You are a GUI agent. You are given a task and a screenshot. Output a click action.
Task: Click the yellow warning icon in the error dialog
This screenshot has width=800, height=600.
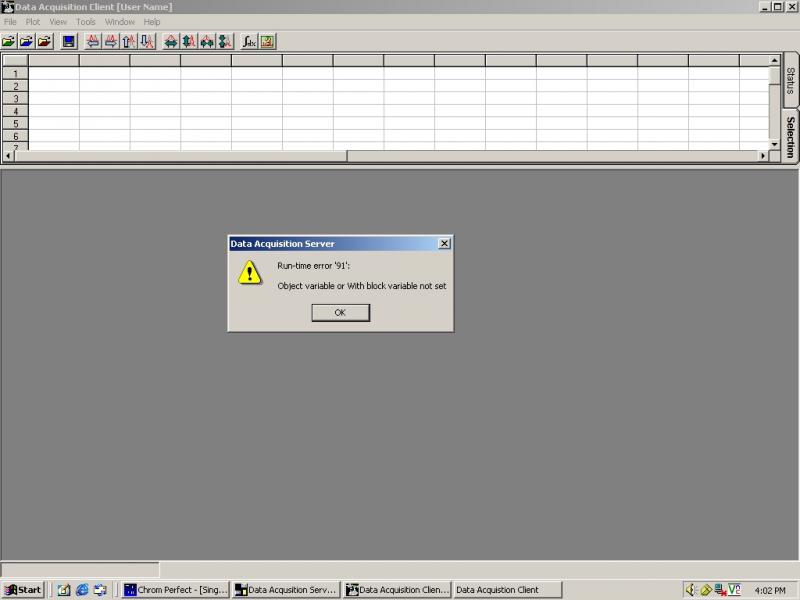click(x=249, y=272)
